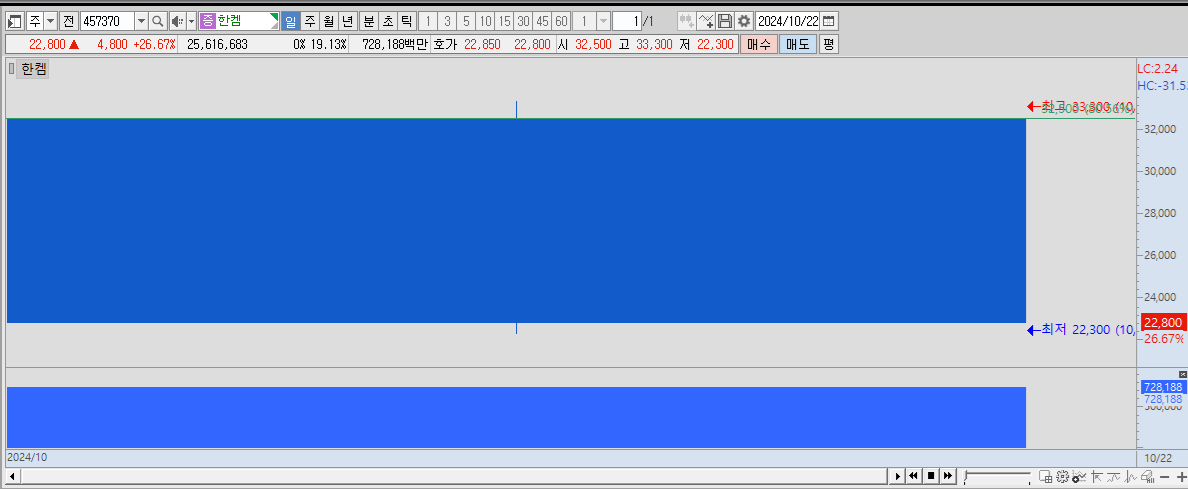Close the volume panel with the small X
The image size is (1188, 489).
(1183, 375)
